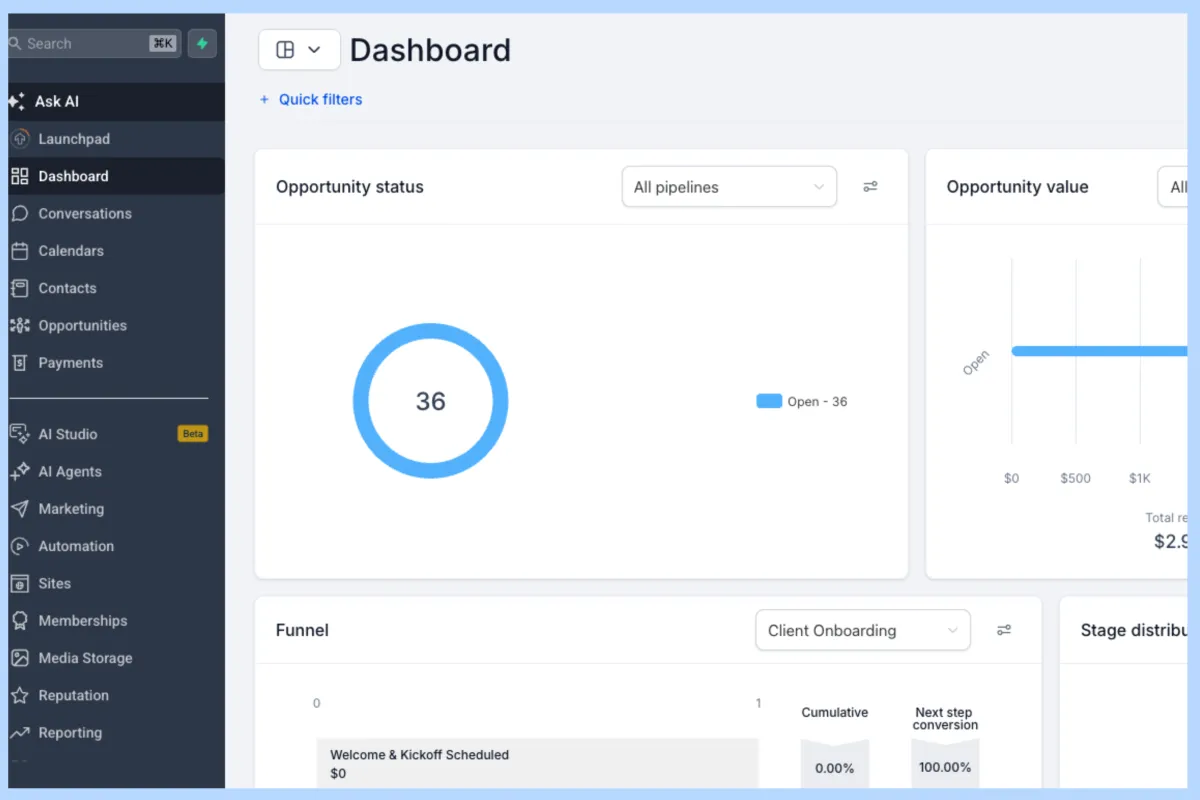Viewport: 1200px width, 800px height.
Task: Open the Calendars sidebar link
Action: pos(116,251)
